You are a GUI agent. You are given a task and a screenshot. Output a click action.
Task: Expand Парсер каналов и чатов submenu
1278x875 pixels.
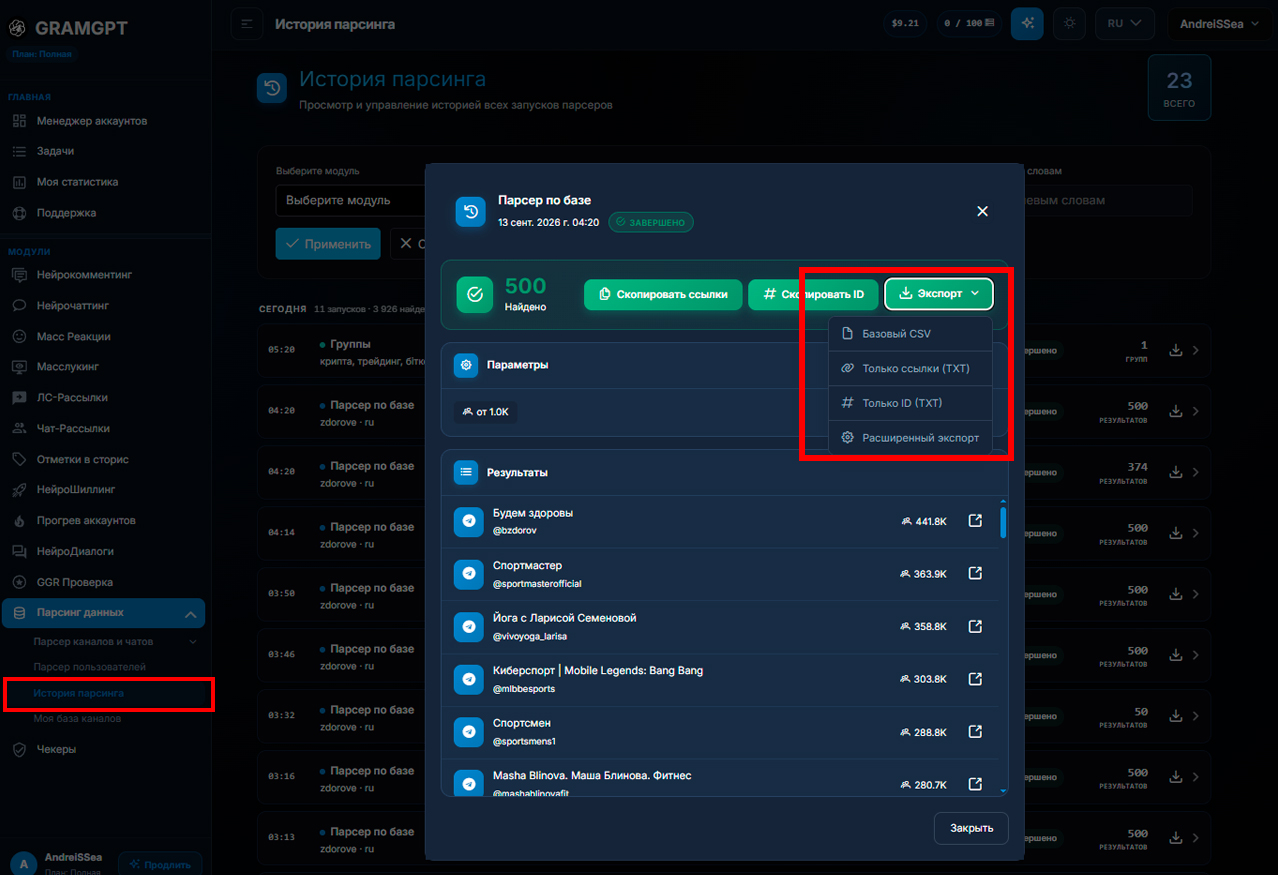[x=115, y=642]
